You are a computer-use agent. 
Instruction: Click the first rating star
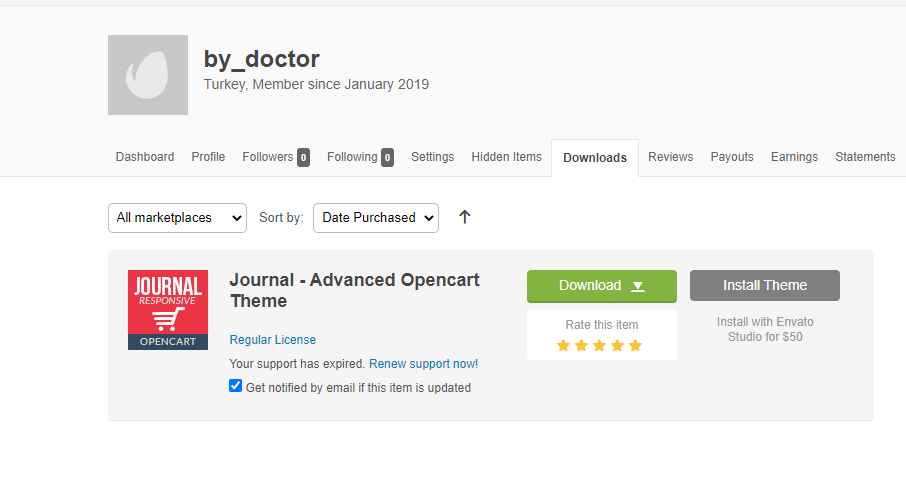[563, 346]
